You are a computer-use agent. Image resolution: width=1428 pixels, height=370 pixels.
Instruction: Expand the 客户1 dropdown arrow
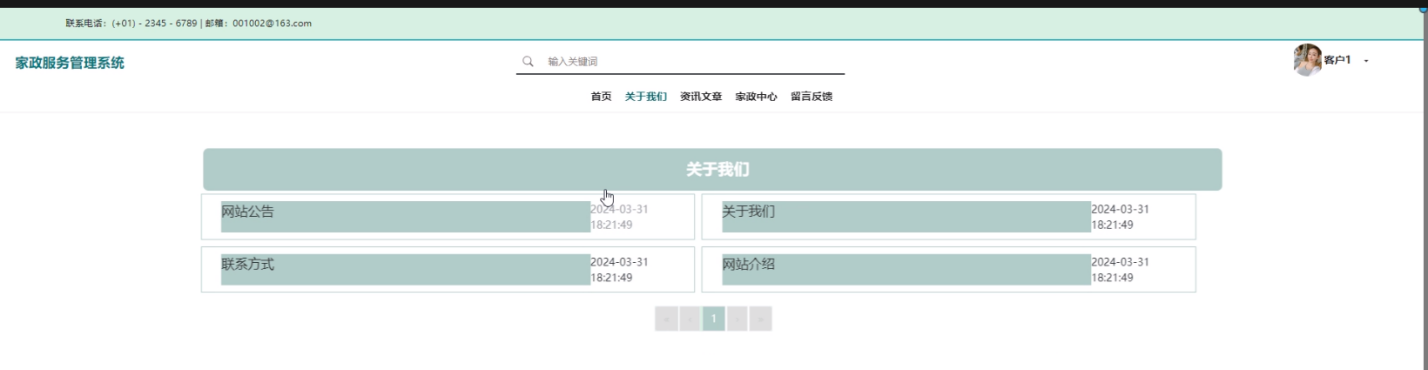tap(1366, 61)
